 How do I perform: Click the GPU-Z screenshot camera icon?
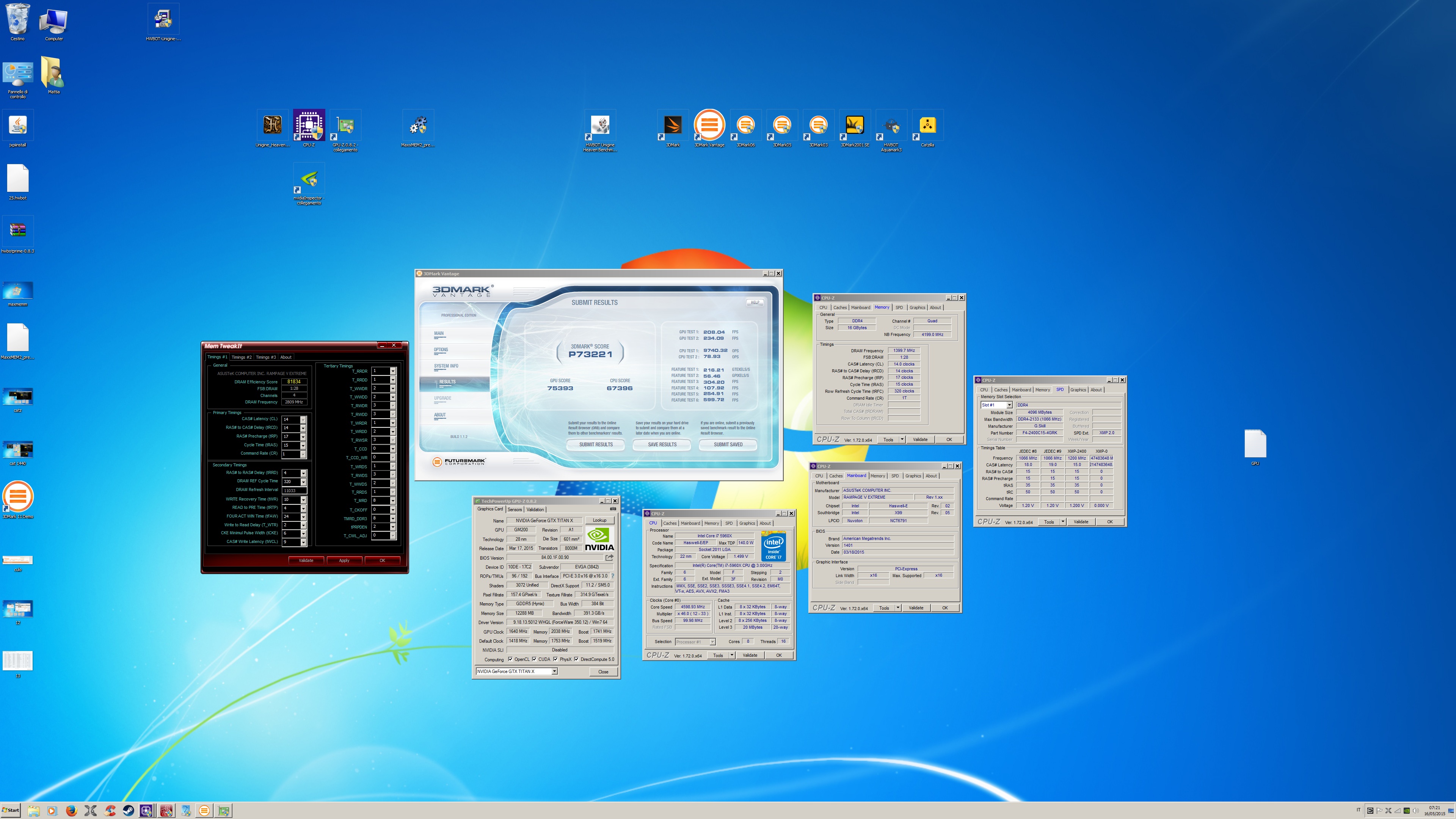point(613,509)
